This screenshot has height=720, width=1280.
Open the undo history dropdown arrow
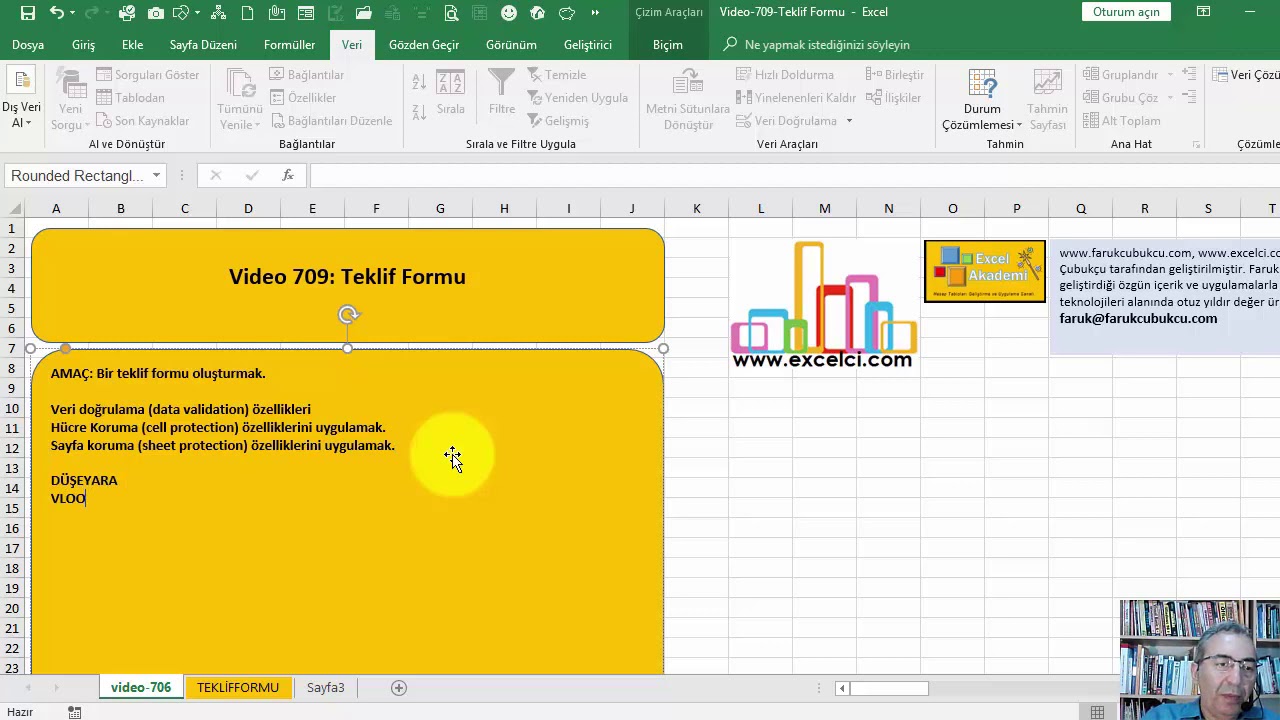pyautogui.click(x=74, y=13)
